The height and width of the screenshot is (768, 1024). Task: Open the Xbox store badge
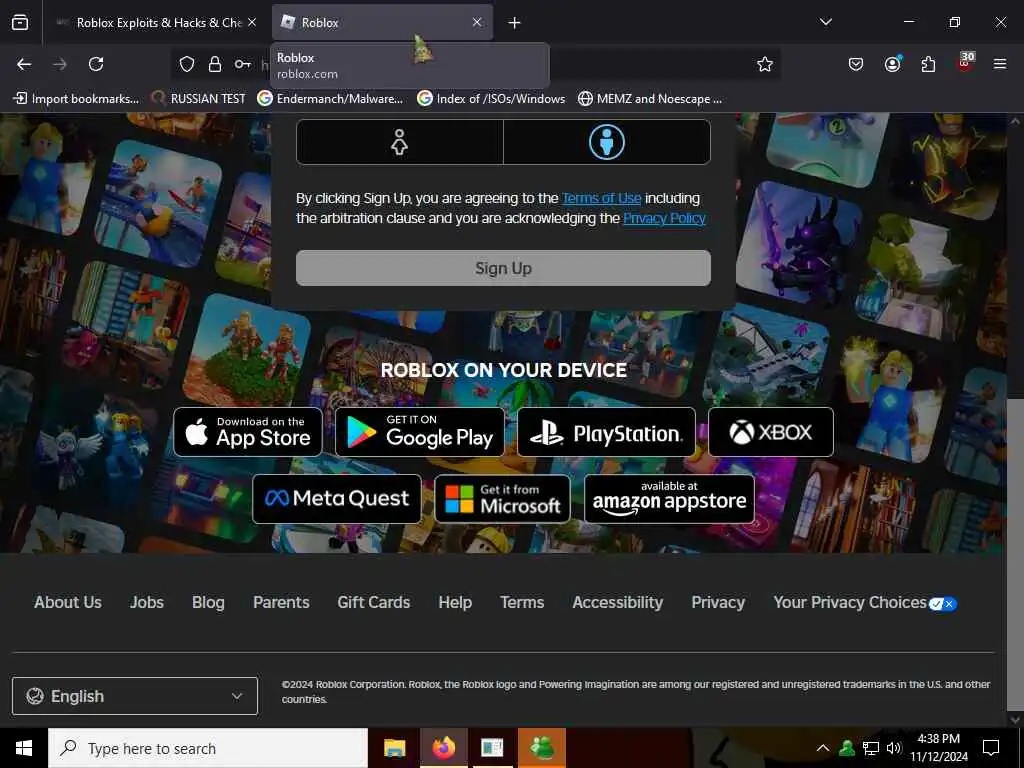point(771,432)
